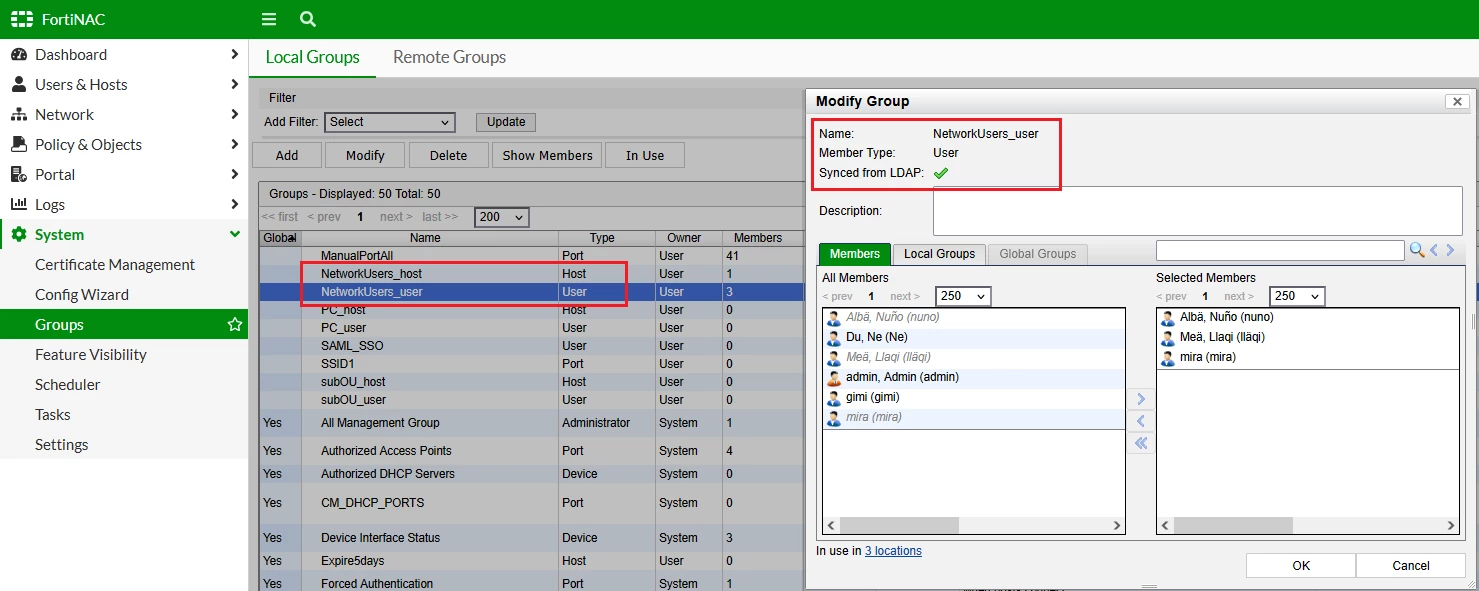Click the remove member left arrow
This screenshot has width=1479, height=591.
tap(1141, 421)
